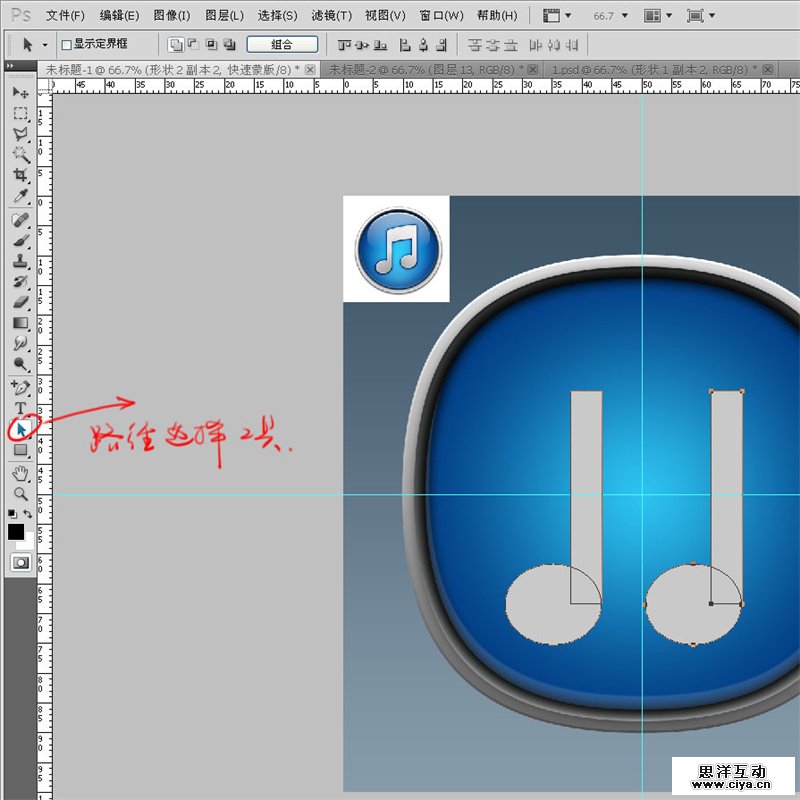Enable the 显示定界框 checkbox
800x800 pixels.
66,45
